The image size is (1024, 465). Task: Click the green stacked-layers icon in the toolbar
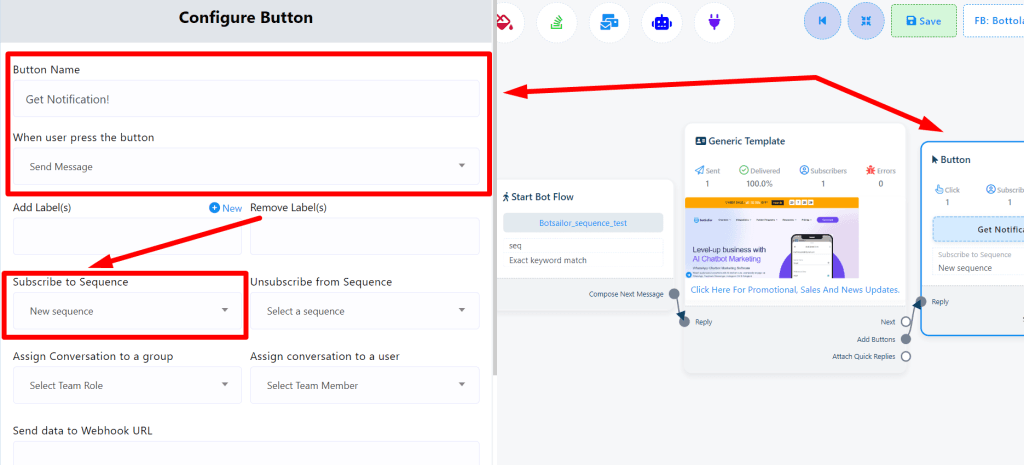pyautogui.click(x=557, y=22)
